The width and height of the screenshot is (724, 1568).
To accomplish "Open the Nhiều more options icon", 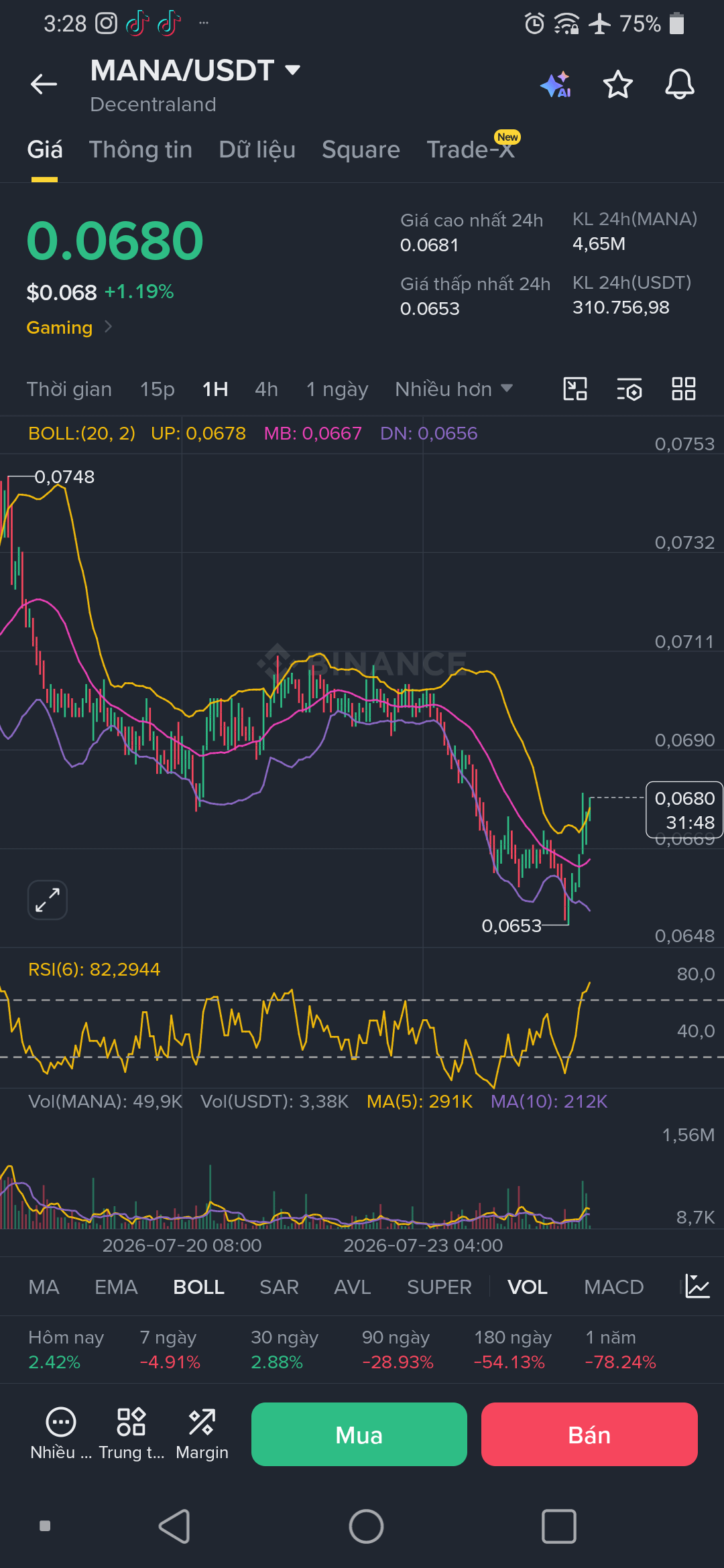I will 61,1433.
